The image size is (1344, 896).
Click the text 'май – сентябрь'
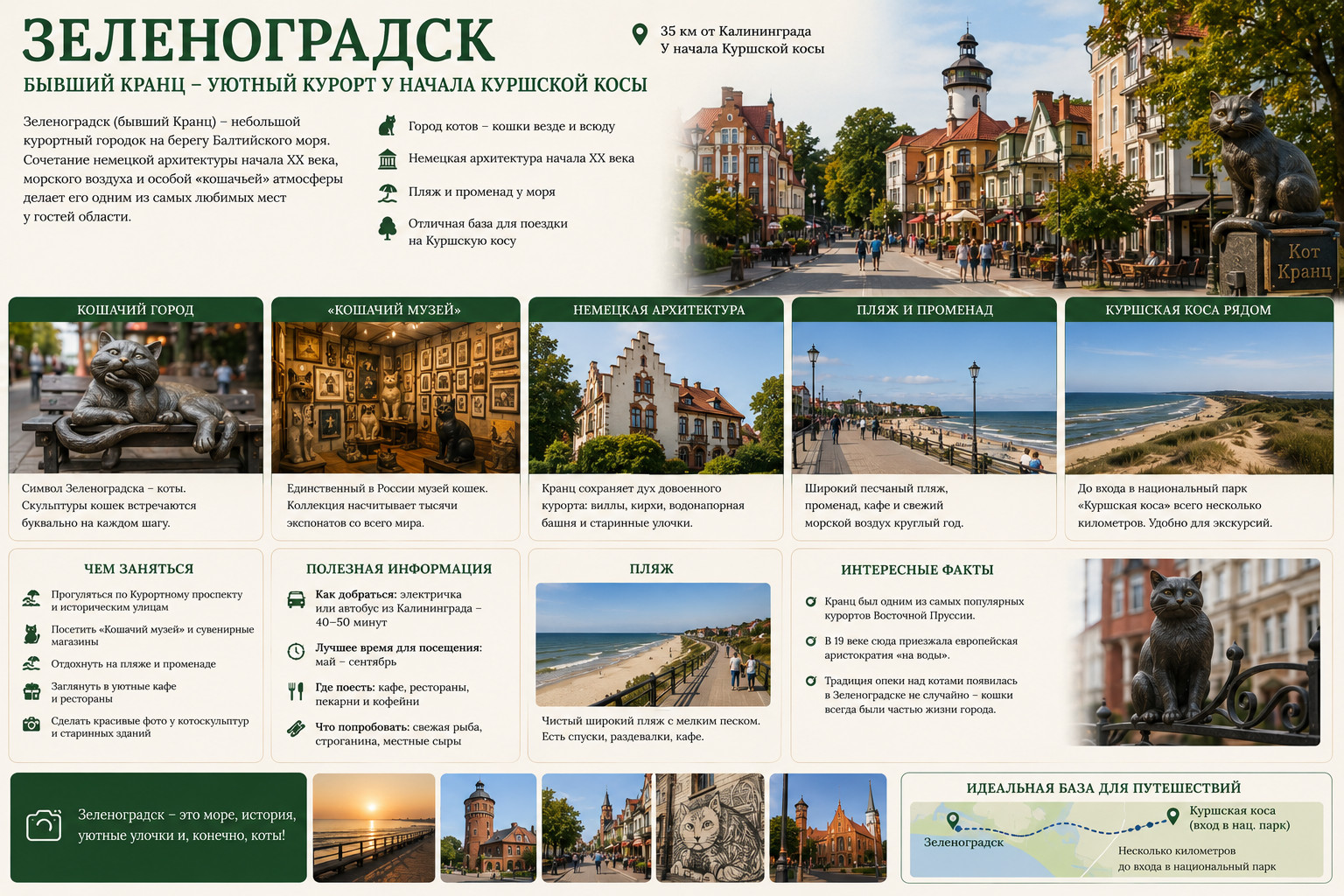[x=356, y=662]
